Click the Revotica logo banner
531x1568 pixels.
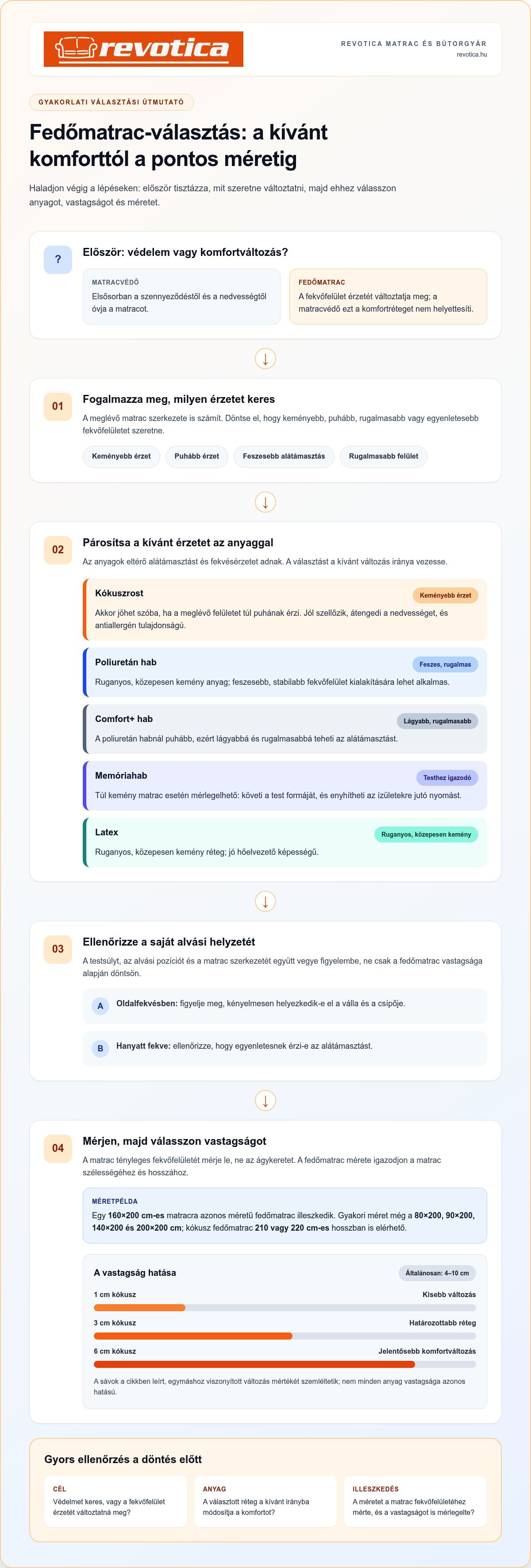pos(143,49)
